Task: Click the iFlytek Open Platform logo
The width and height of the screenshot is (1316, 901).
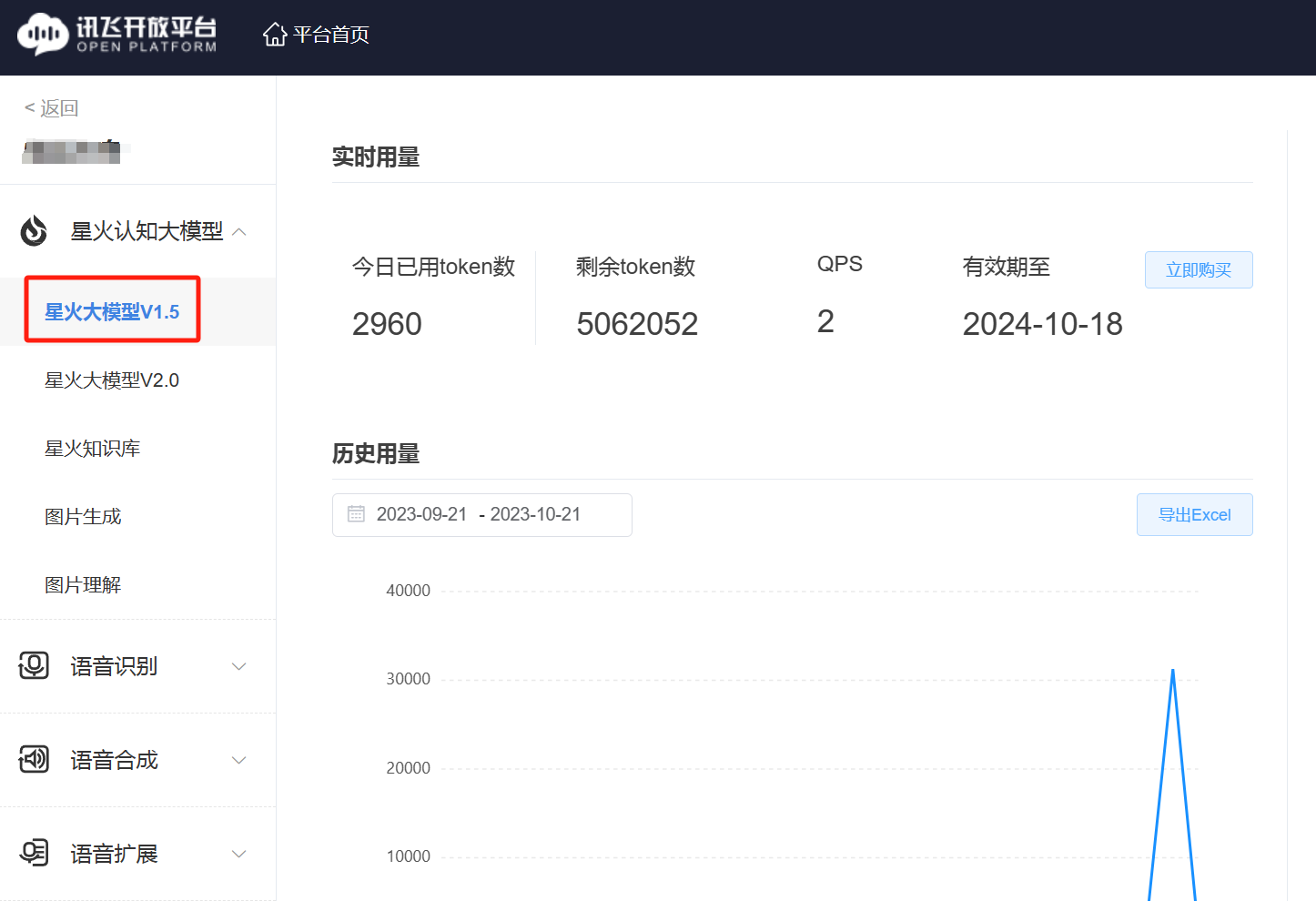Action: (117, 34)
